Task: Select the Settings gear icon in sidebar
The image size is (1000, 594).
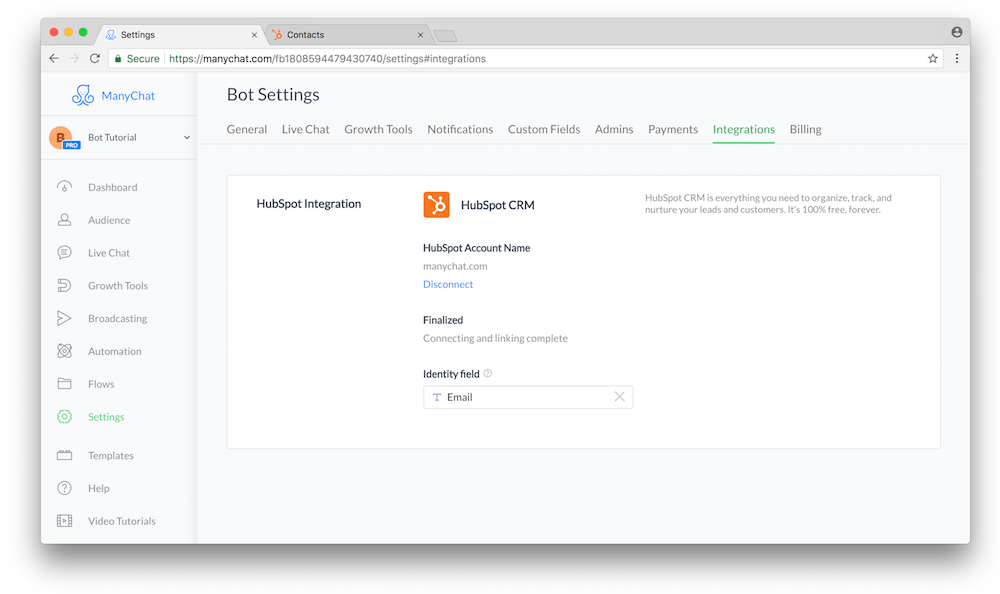Action: click(64, 417)
